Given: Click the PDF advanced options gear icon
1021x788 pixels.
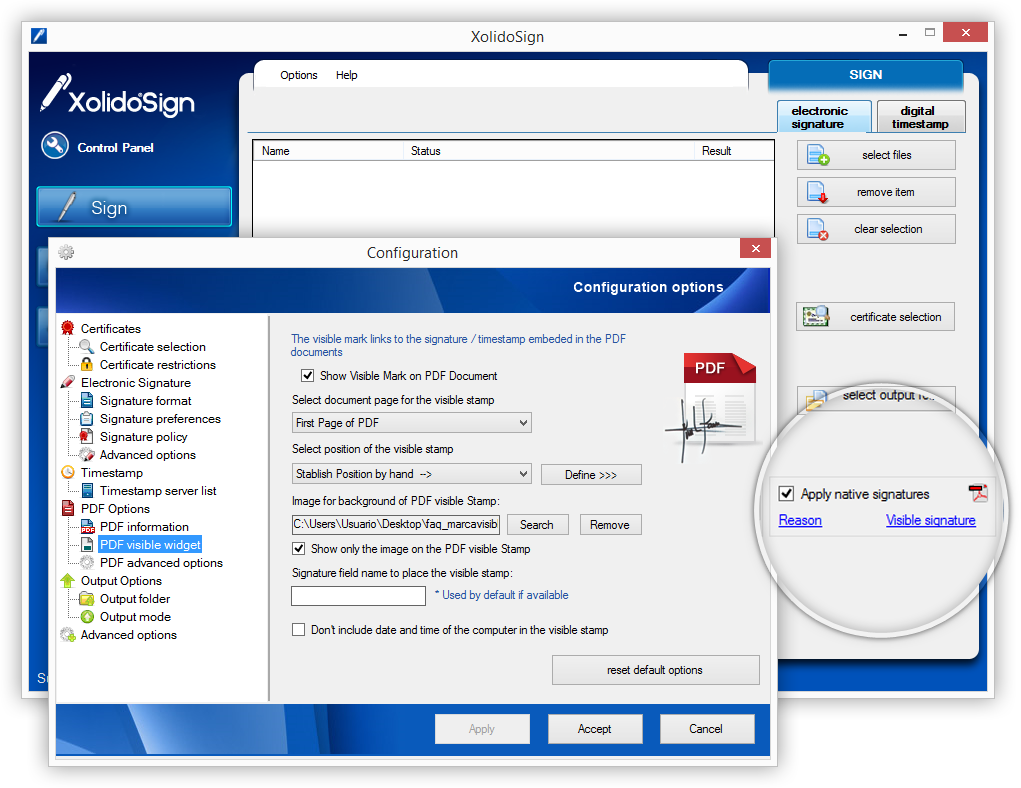Looking at the screenshot, I should (87, 562).
